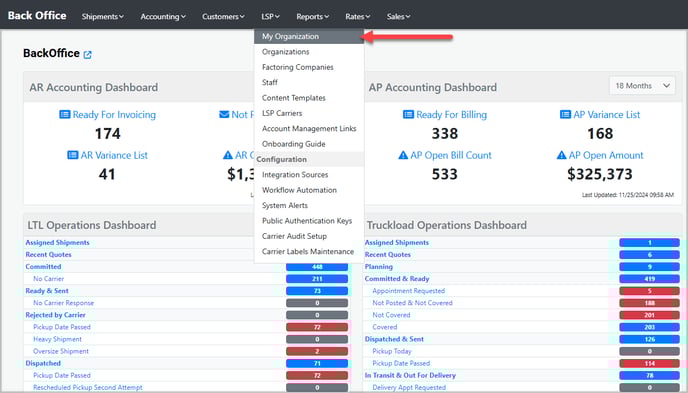Click the AP Open Amount warning icon
The width and height of the screenshot is (688, 393).
pyautogui.click(x=561, y=155)
